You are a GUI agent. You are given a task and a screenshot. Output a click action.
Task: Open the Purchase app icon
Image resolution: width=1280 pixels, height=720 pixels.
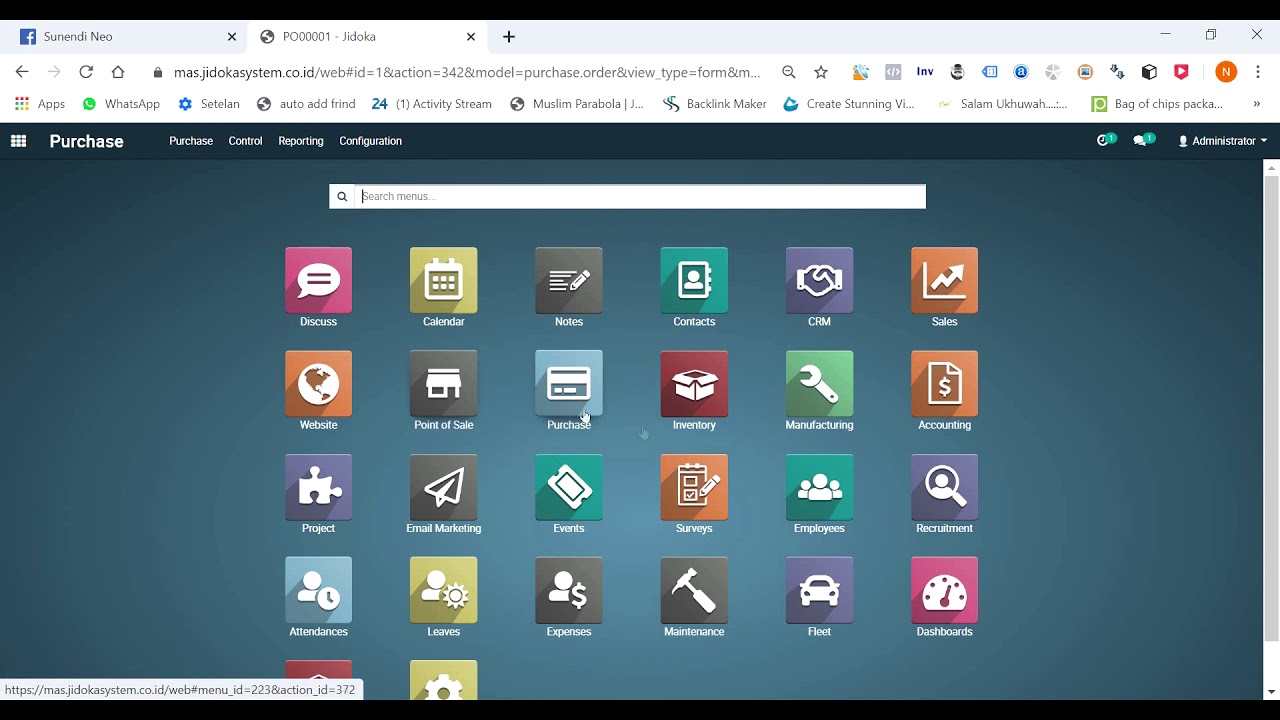point(569,384)
